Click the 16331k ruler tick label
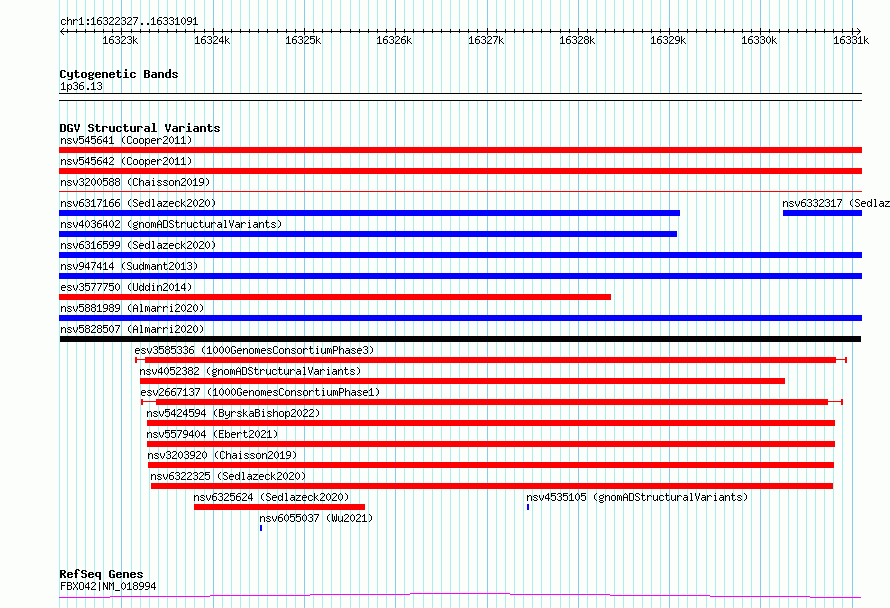 851,40
